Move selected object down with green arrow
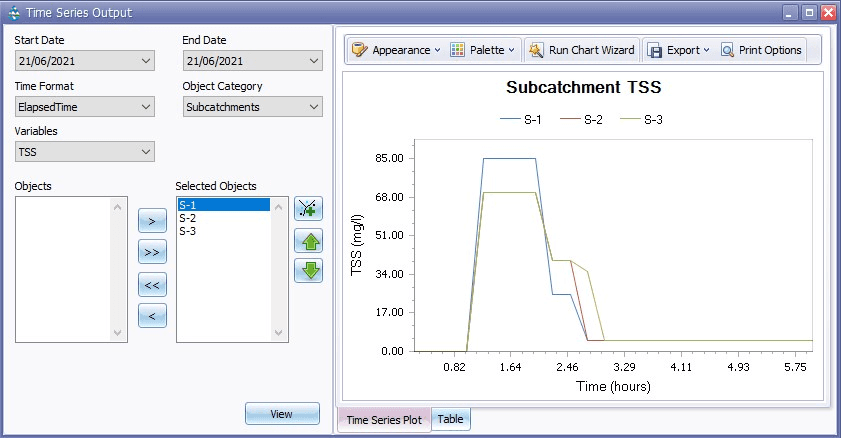 click(x=308, y=270)
